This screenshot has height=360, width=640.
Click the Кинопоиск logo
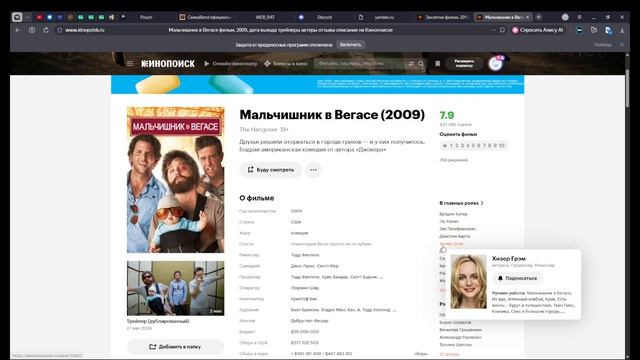[168, 64]
